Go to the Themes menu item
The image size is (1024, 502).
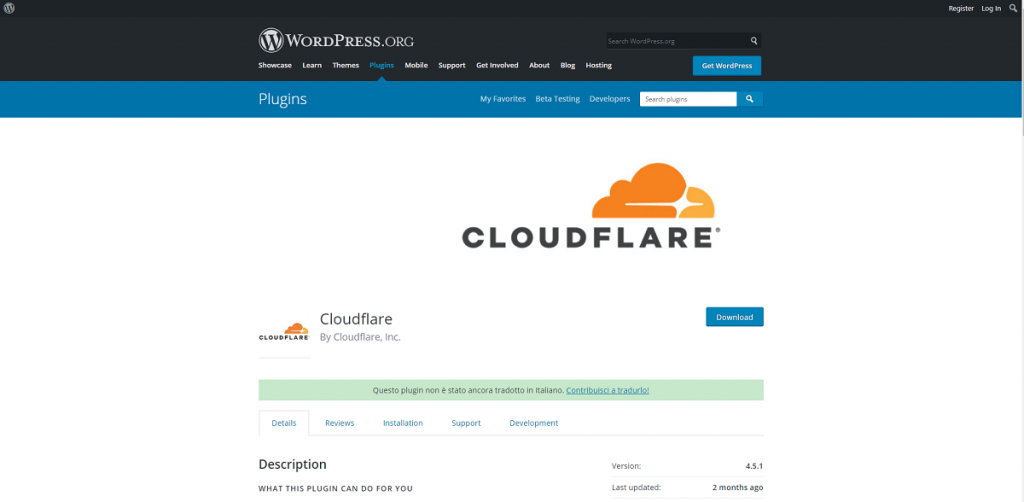click(x=345, y=65)
